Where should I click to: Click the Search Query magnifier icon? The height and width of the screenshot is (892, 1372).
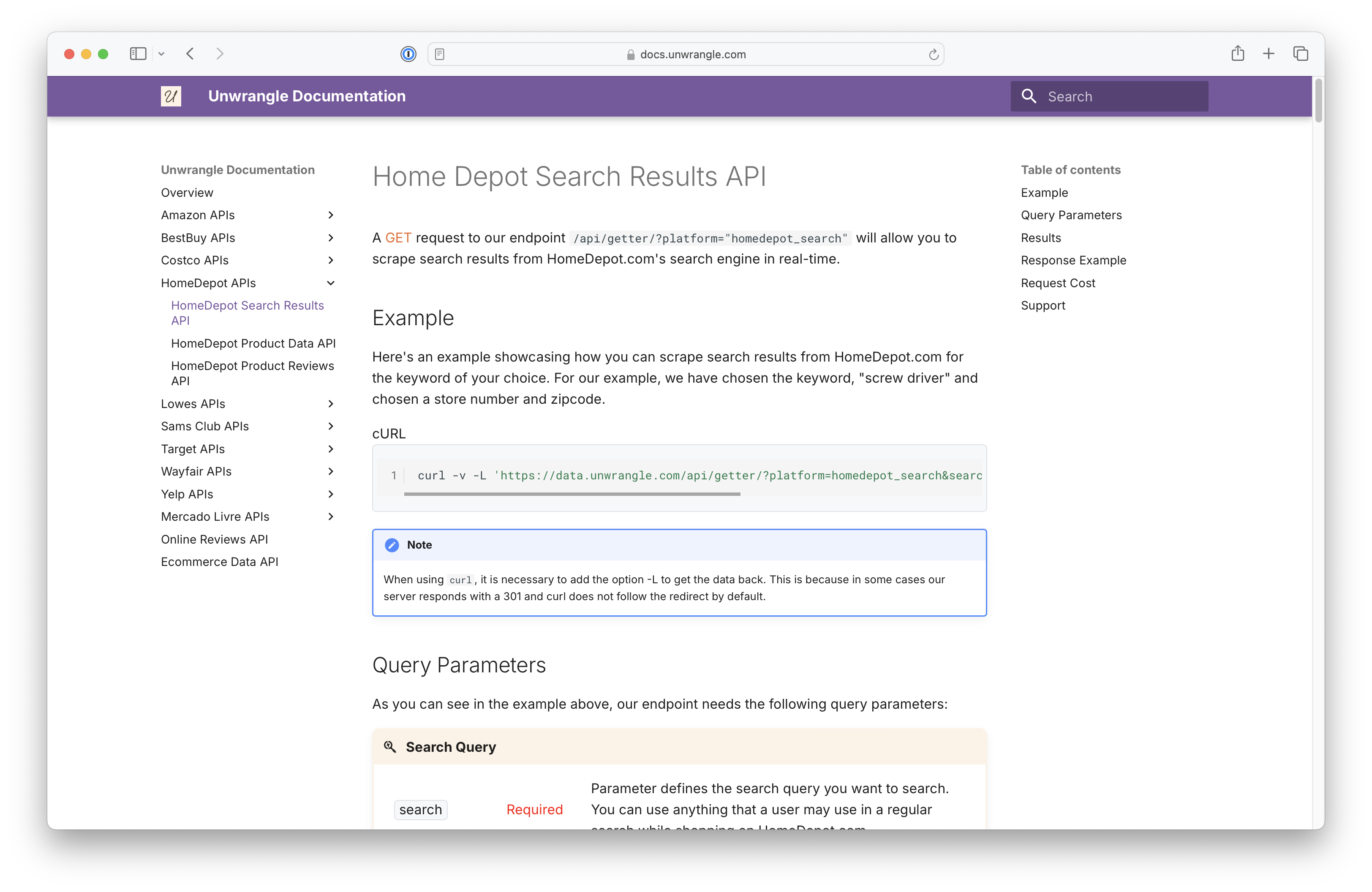(x=390, y=747)
